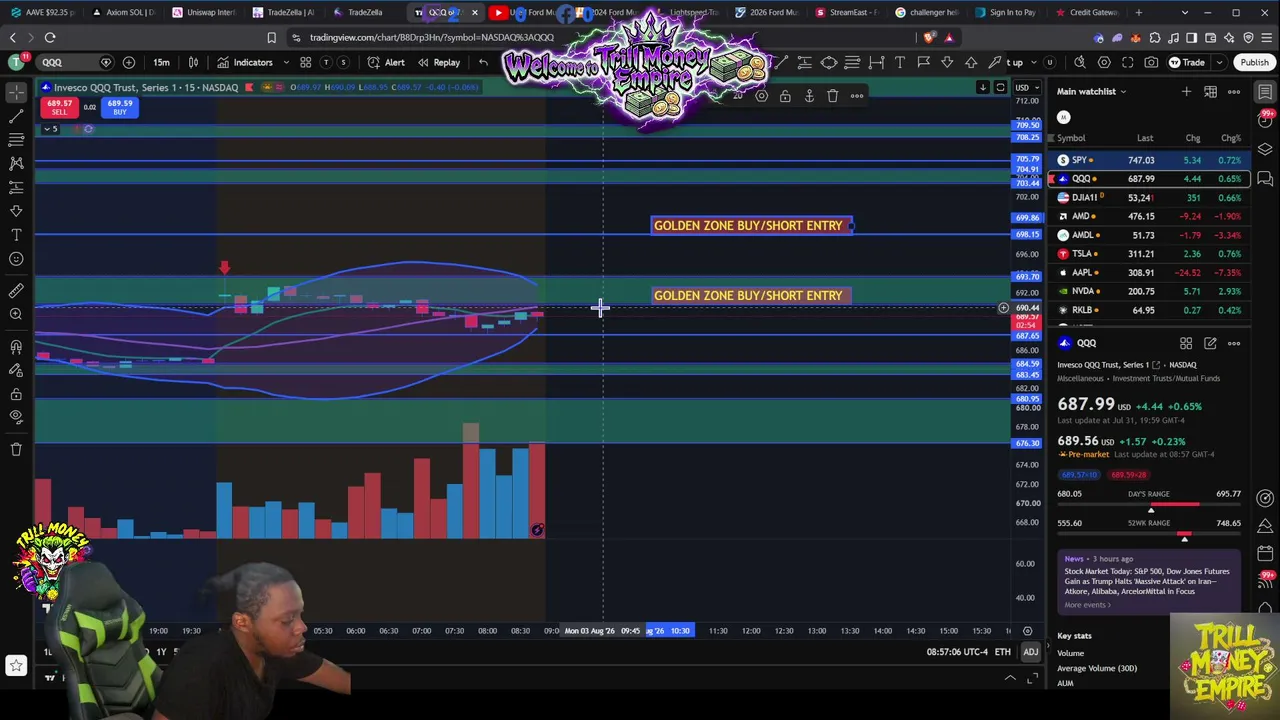Select the TSLA row in the watchlist
Viewport: 1280px width, 720px height.
coord(1148,254)
